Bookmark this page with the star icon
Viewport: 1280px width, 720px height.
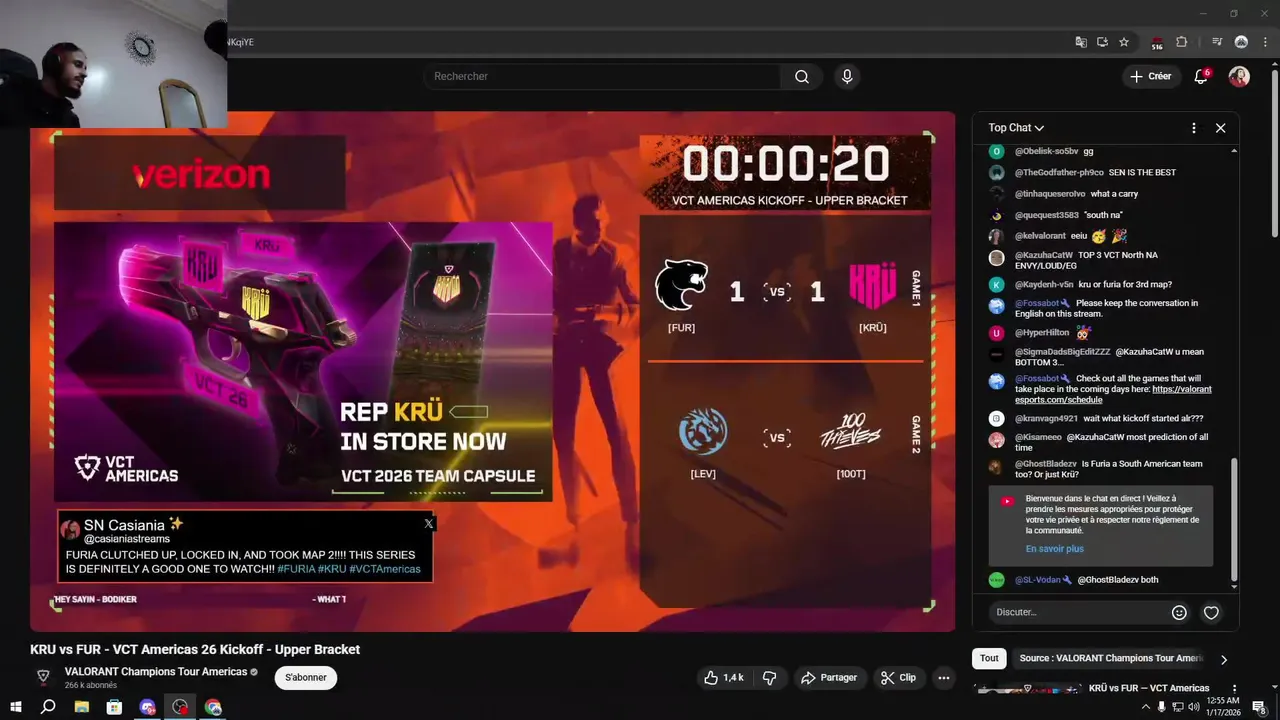click(1124, 42)
